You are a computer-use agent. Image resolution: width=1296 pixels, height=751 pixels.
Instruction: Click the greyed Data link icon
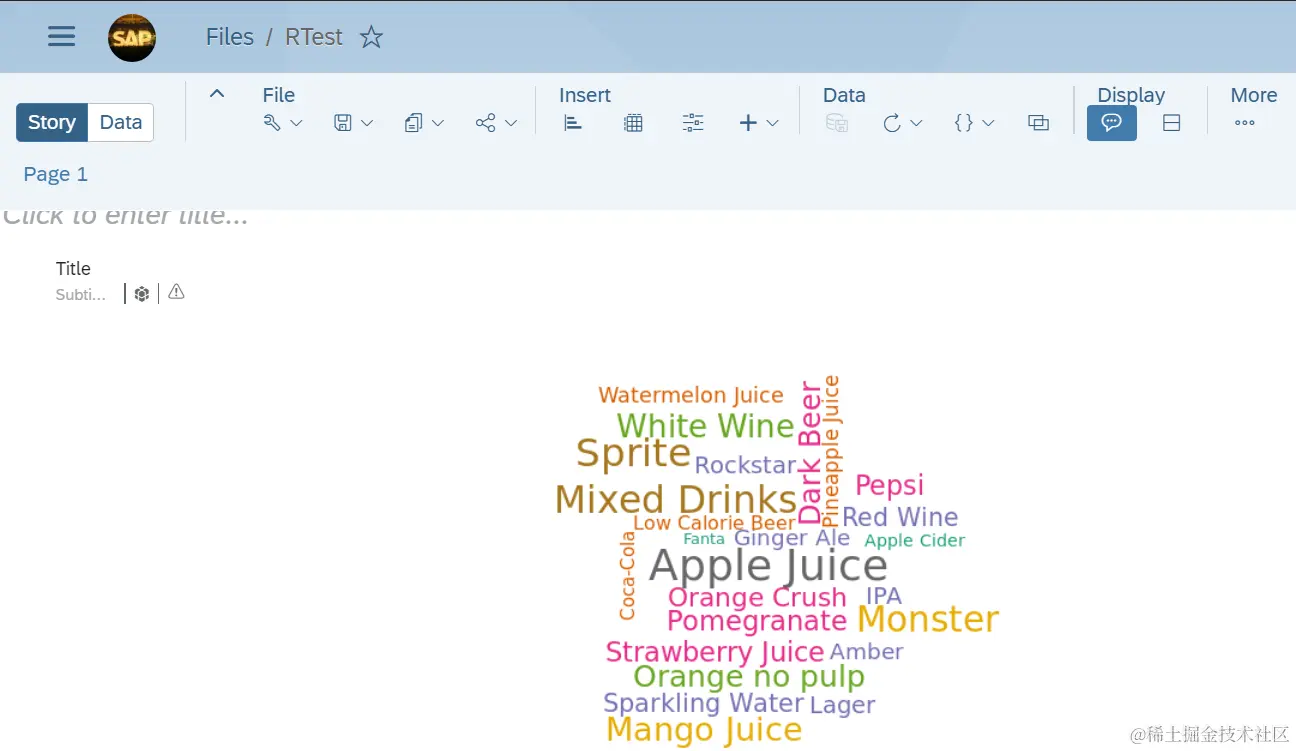click(x=837, y=123)
